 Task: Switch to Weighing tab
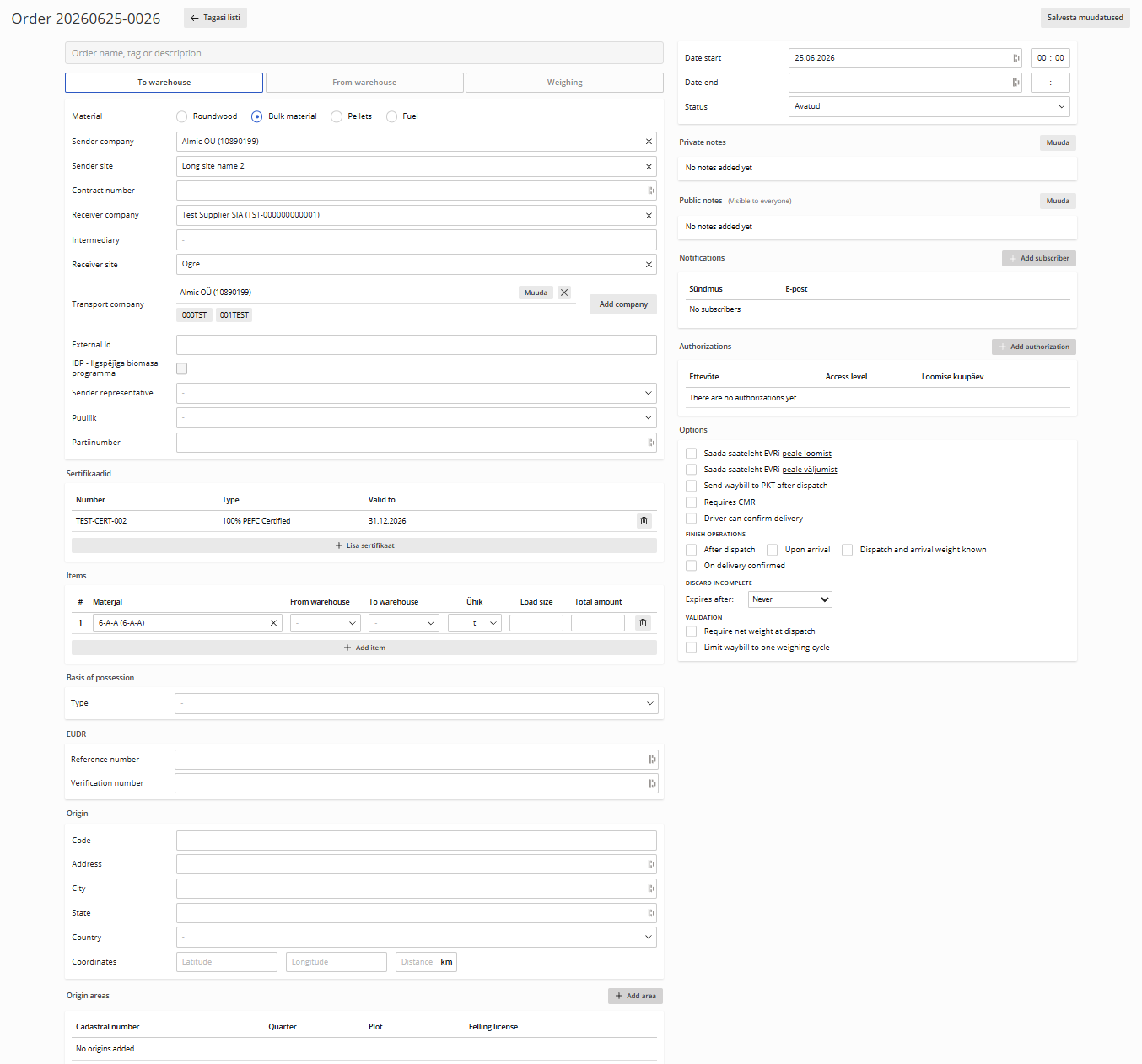pyautogui.click(x=564, y=83)
